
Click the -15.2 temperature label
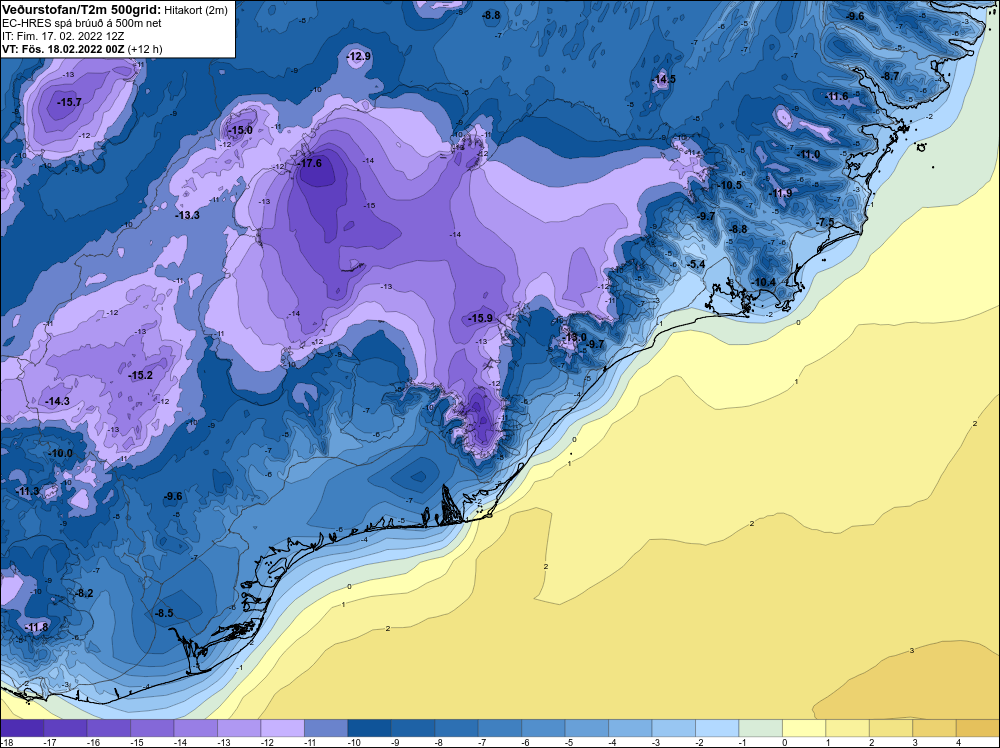[140, 375]
